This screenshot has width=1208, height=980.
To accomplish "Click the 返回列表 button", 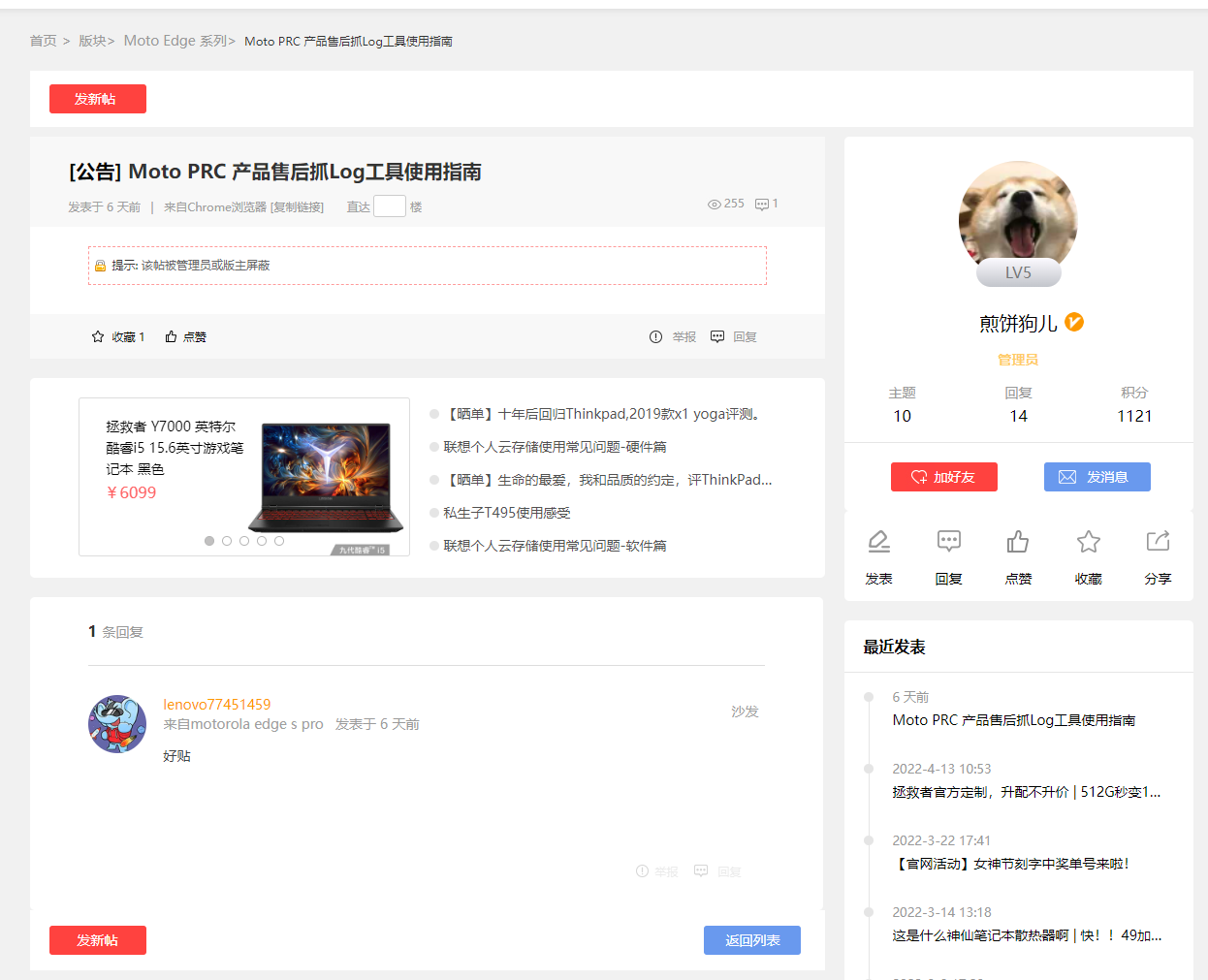I will (x=752, y=940).
